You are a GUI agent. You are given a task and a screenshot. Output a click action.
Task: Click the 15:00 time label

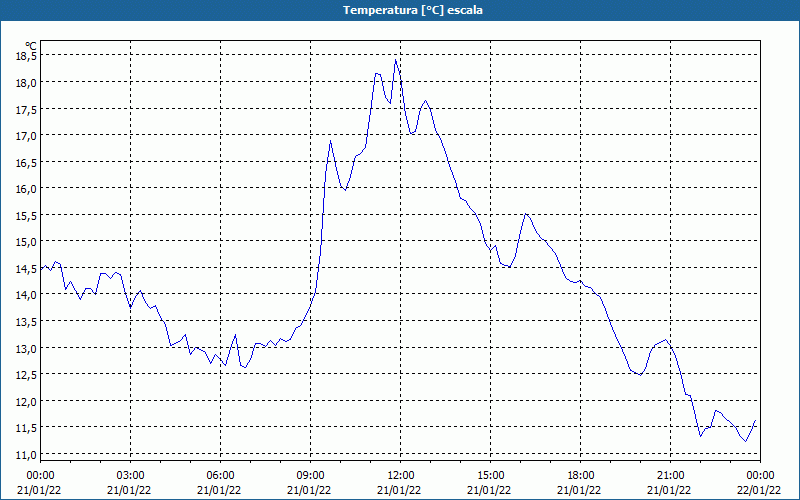point(491,476)
